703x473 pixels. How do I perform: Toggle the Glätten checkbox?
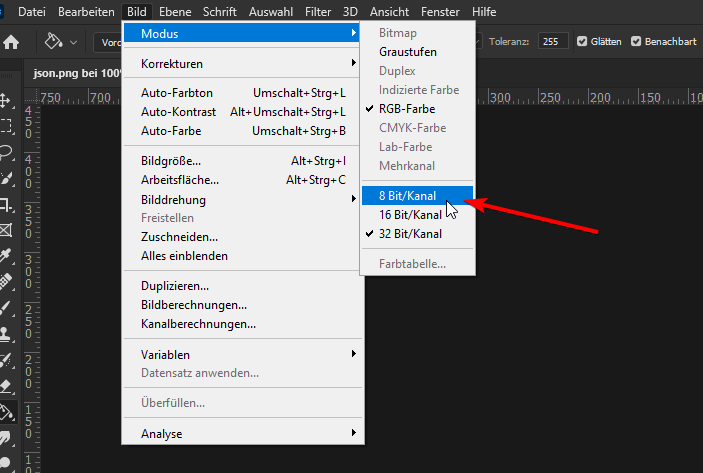[x=583, y=42]
